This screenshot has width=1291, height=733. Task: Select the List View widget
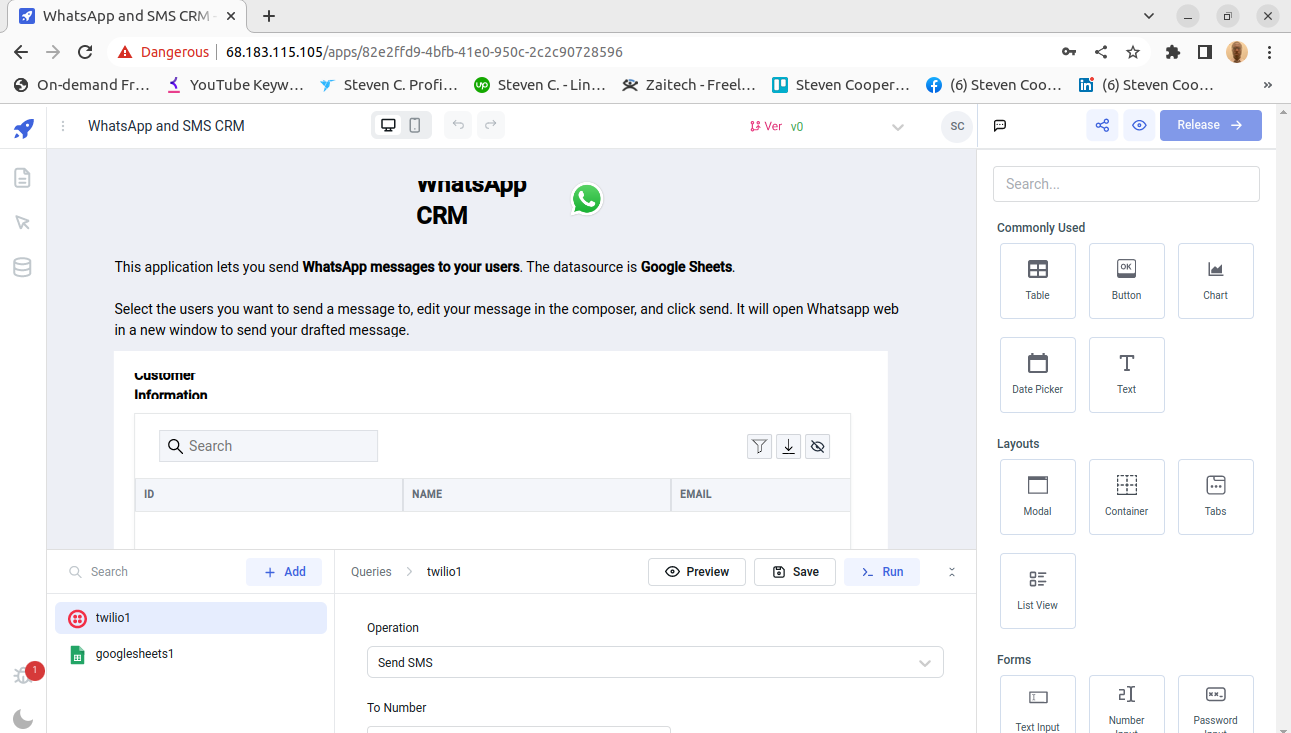point(1038,591)
